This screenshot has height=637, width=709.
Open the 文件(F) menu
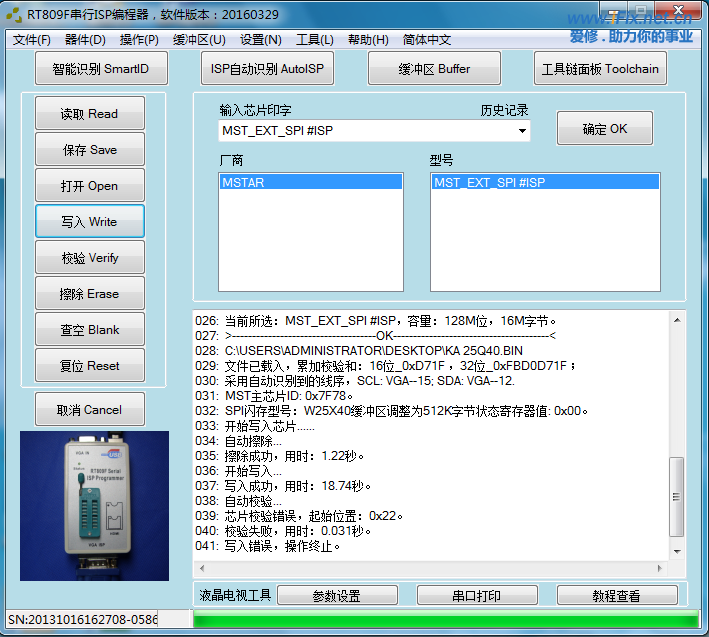pos(31,40)
